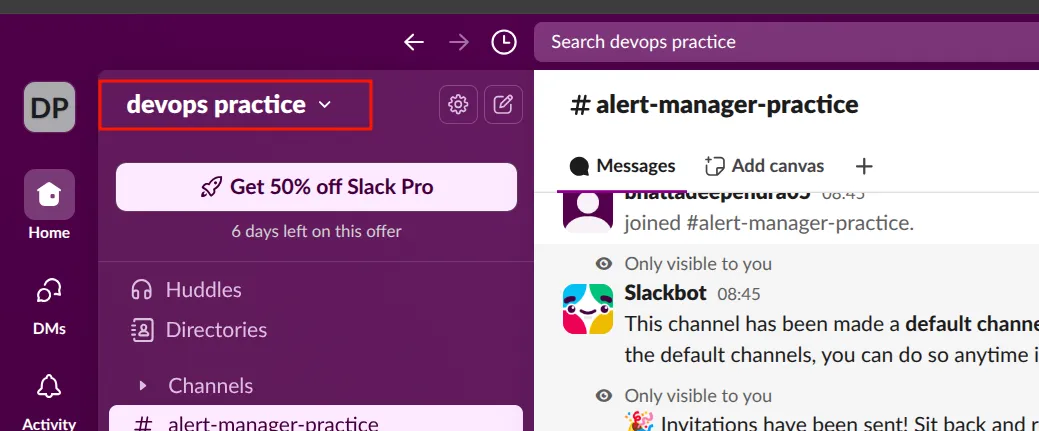This screenshot has height=431, width=1039.
Task: Open the # alert-manager-practice channel header
Action: point(714,105)
